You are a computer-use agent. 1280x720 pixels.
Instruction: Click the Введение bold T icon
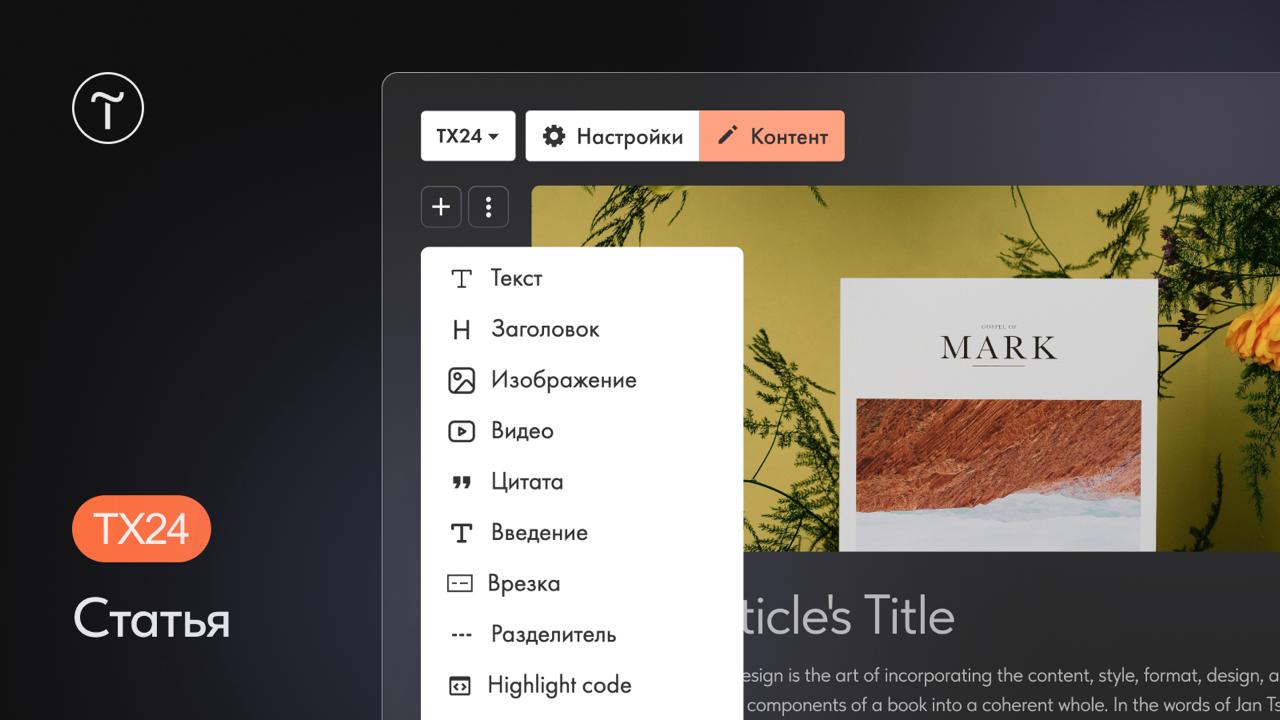[x=461, y=534]
